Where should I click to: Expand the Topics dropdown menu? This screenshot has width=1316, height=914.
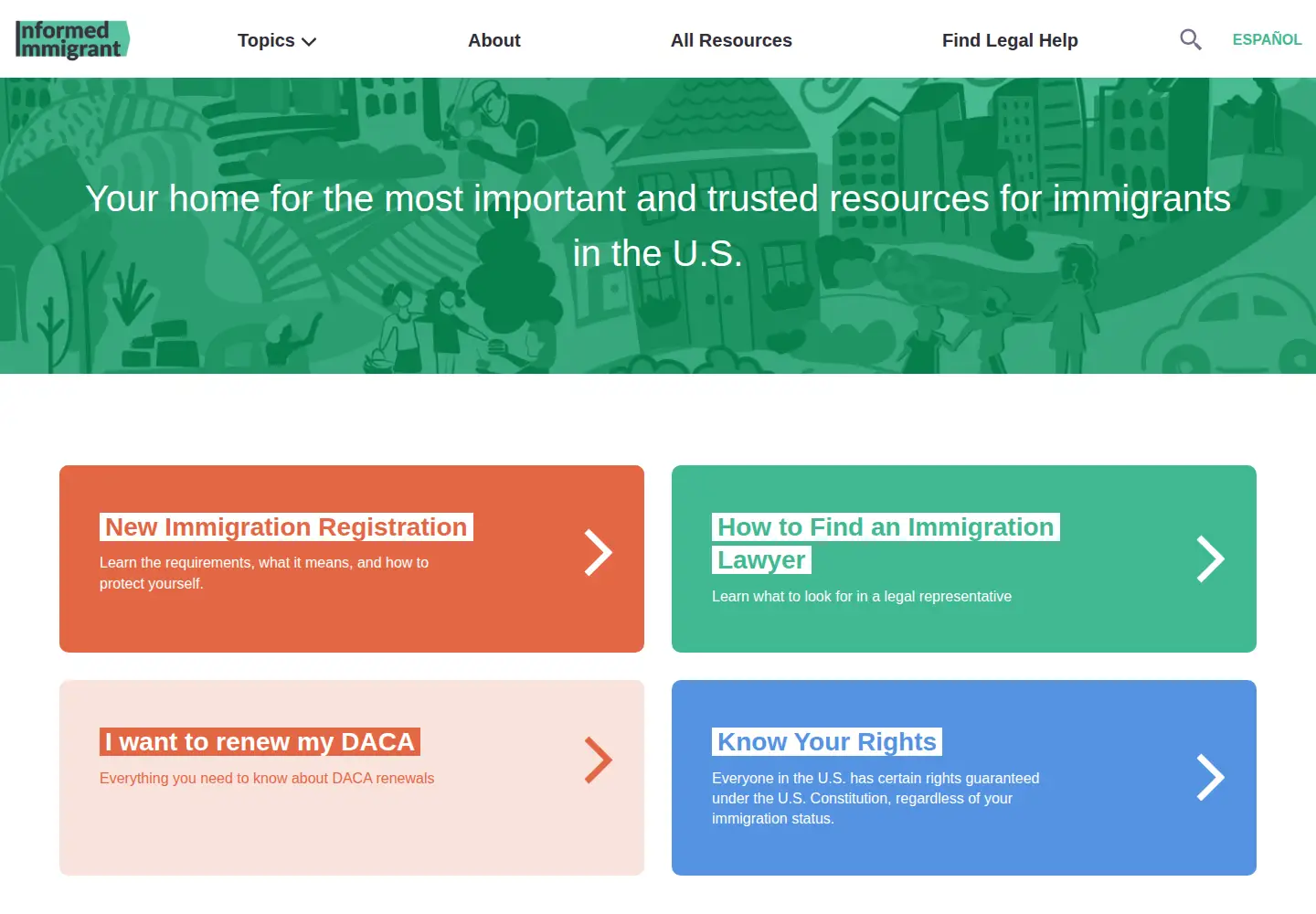pyautogui.click(x=277, y=40)
